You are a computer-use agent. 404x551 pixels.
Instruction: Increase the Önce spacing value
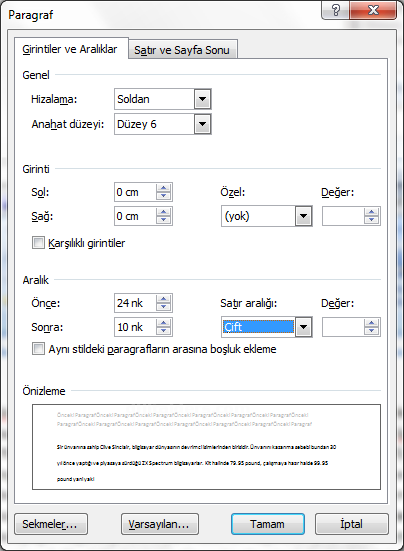163,299
